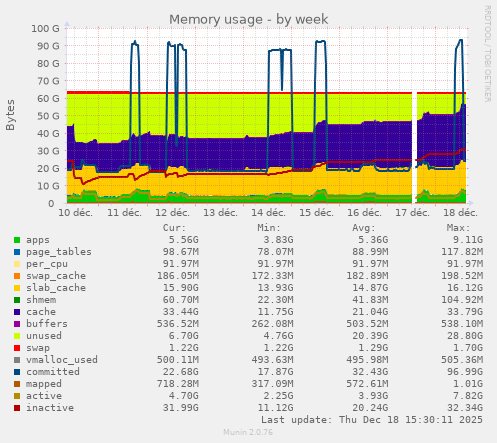The image size is (497, 443).
Task: Click the red swap legend swatch
Action: 17,348
